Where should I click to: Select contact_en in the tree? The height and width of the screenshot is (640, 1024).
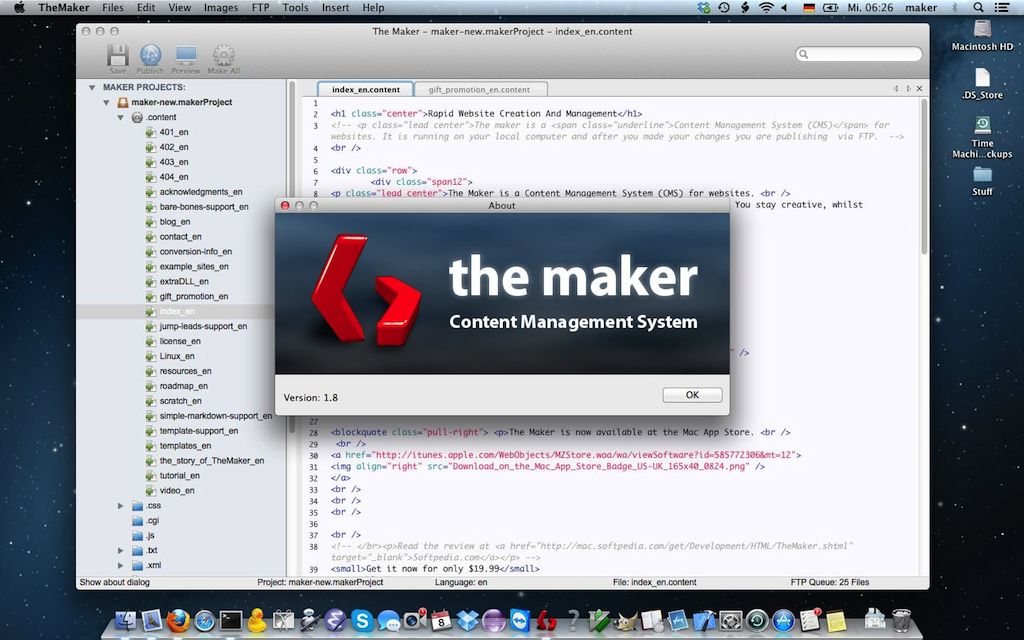pos(180,236)
